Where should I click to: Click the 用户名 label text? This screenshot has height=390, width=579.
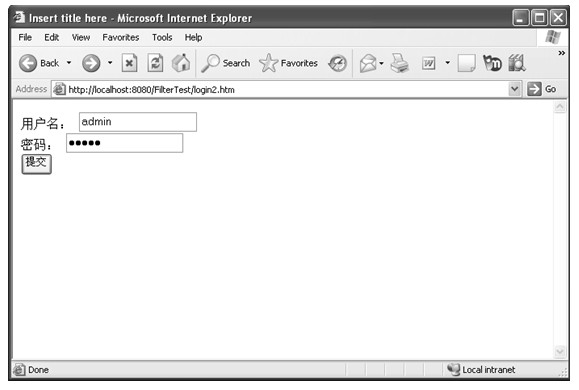click(42, 123)
